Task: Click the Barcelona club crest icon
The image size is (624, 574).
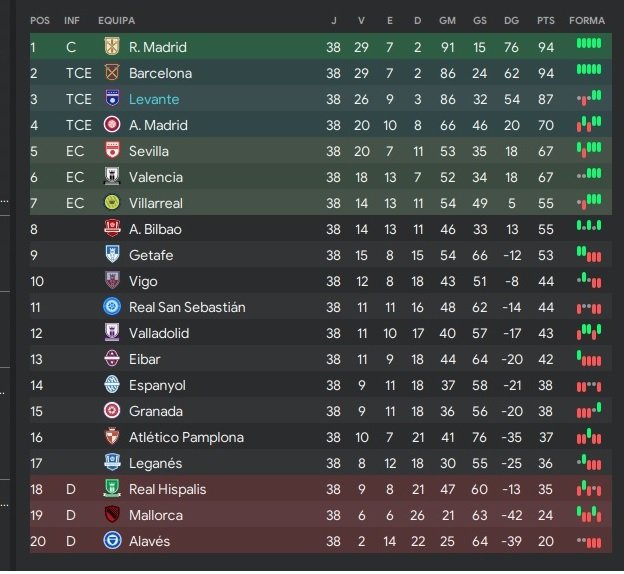Action: pyautogui.click(x=112, y=73)
